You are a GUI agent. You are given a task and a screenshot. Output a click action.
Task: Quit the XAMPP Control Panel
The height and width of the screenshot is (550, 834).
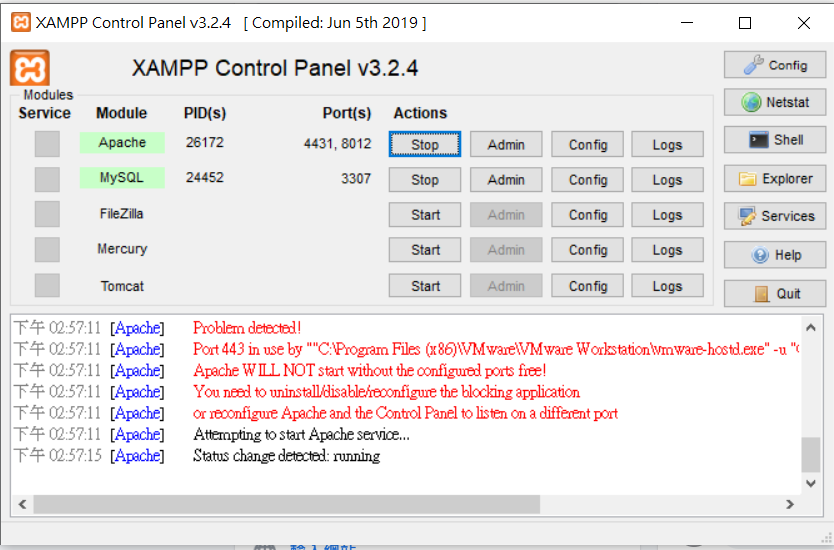click(775, 294)
